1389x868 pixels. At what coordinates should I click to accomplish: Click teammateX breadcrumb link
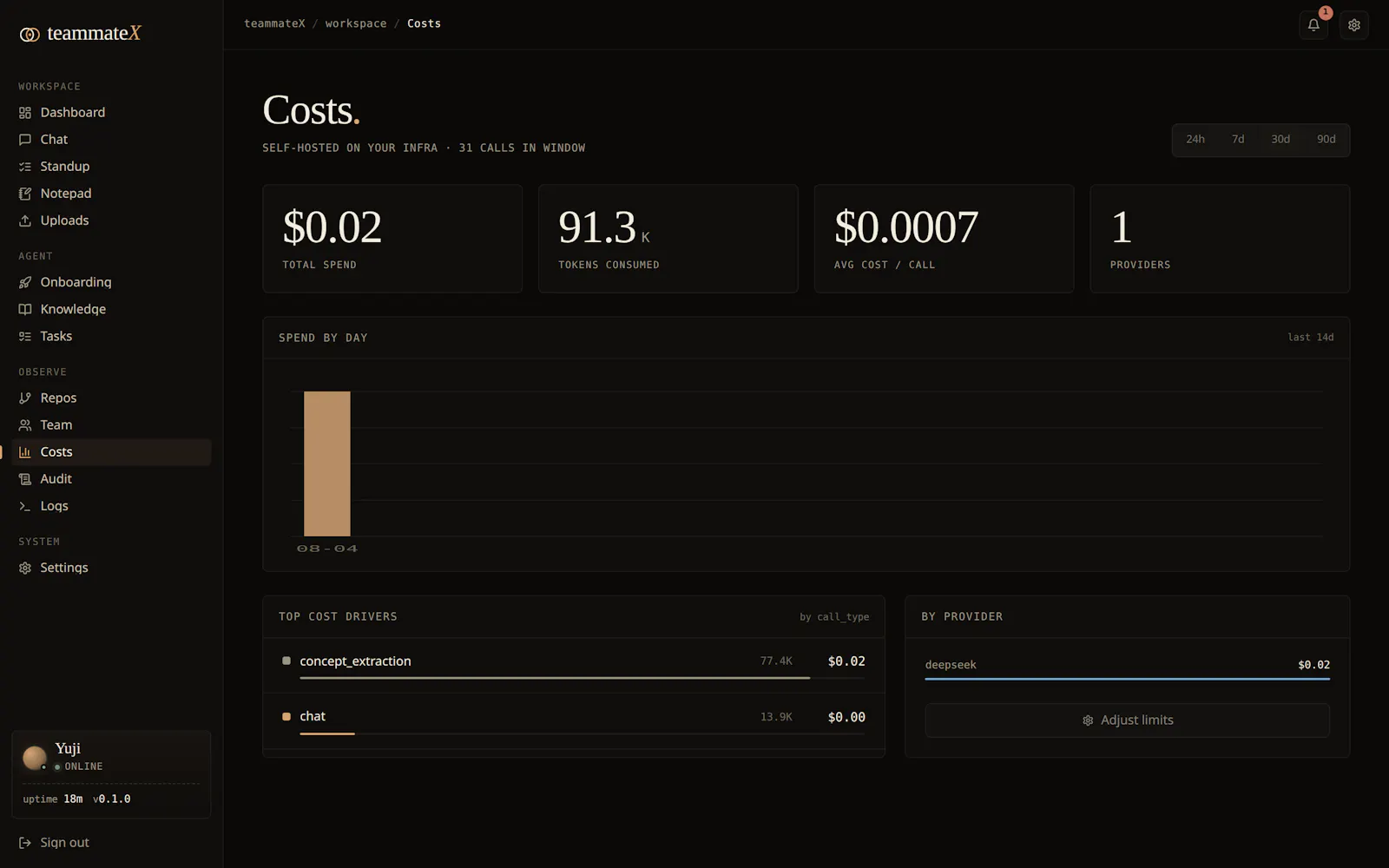click(x=274, y=23)
